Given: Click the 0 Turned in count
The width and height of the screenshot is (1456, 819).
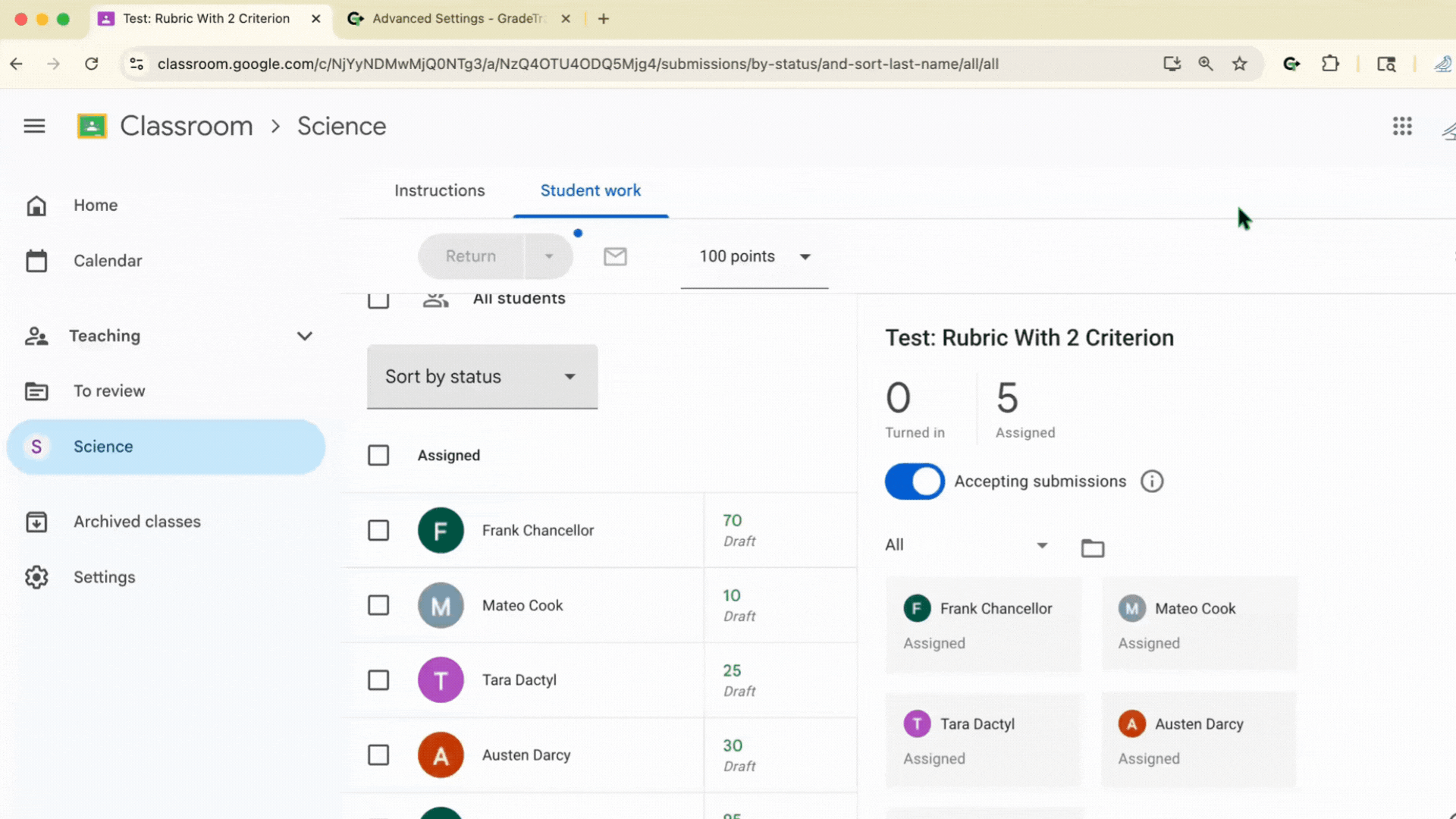Looking at the screenshot, I should (915, 409).
